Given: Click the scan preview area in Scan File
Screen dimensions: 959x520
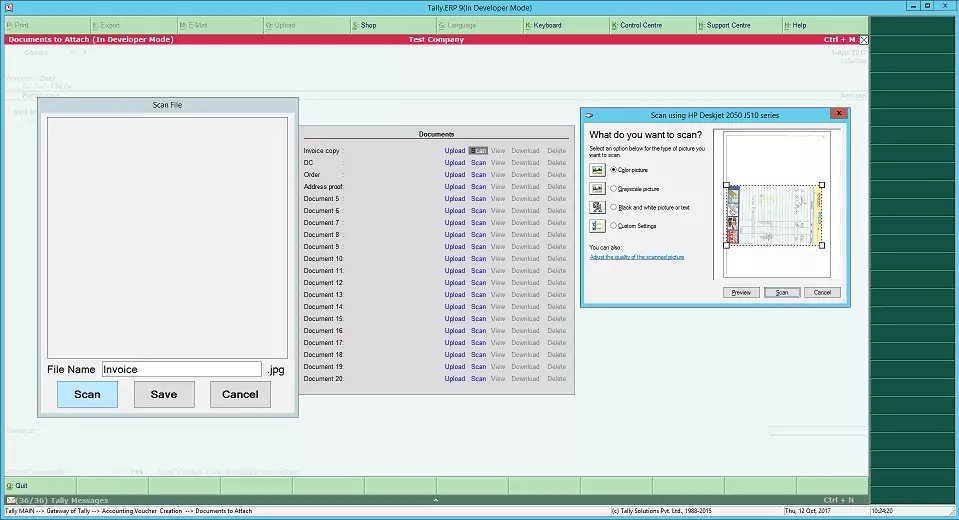Looking at the screenshot, I should pos(167,237).
